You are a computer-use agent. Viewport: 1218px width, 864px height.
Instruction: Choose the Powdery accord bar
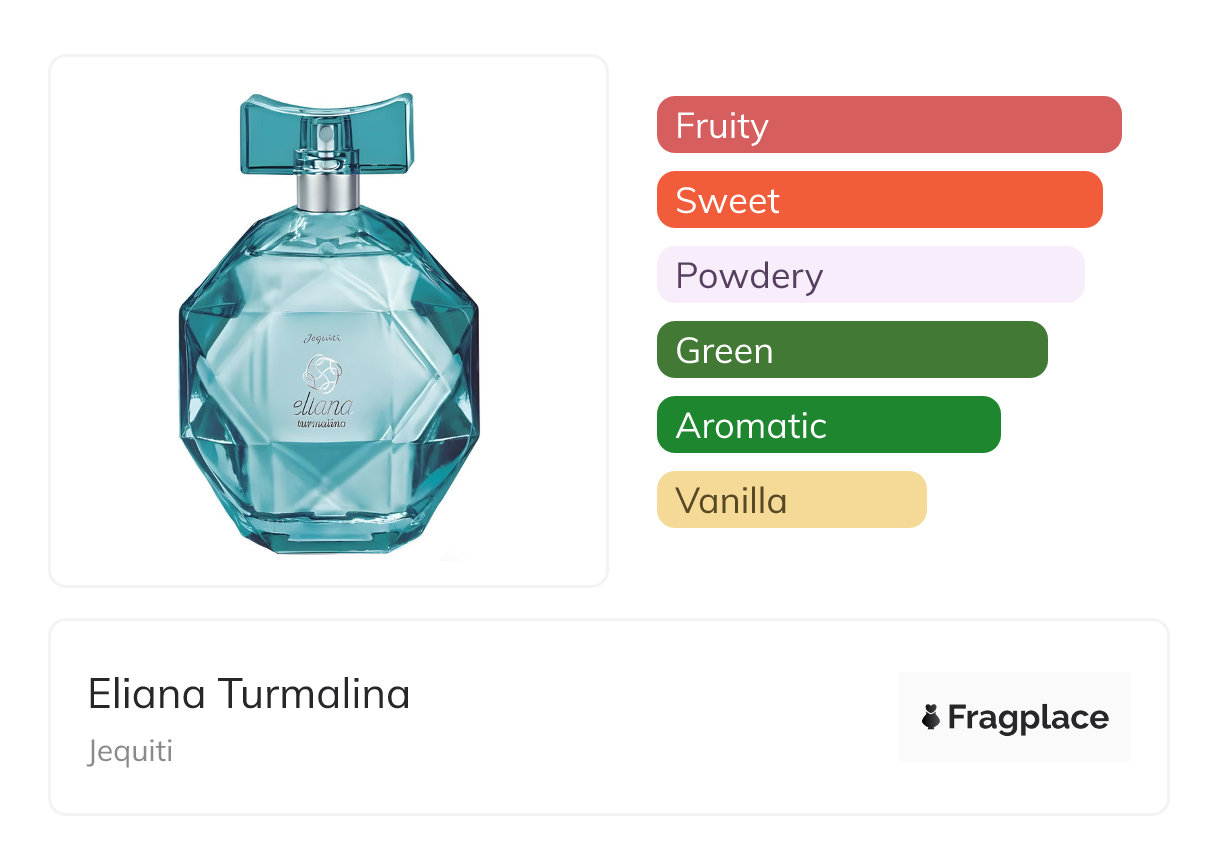870,275
